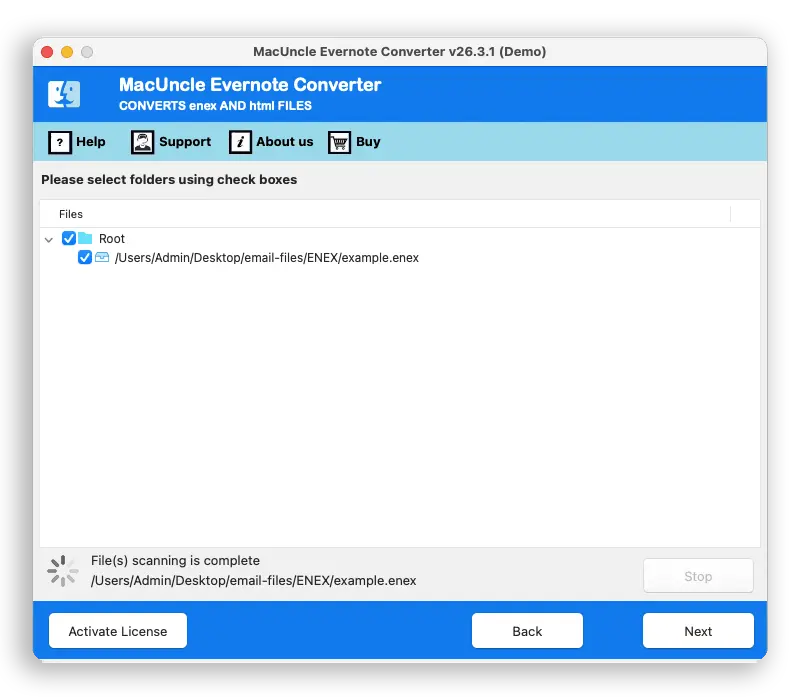The image size is (800, 700).
Task: Click the enex file tray icon
Action: coord(102,257)
